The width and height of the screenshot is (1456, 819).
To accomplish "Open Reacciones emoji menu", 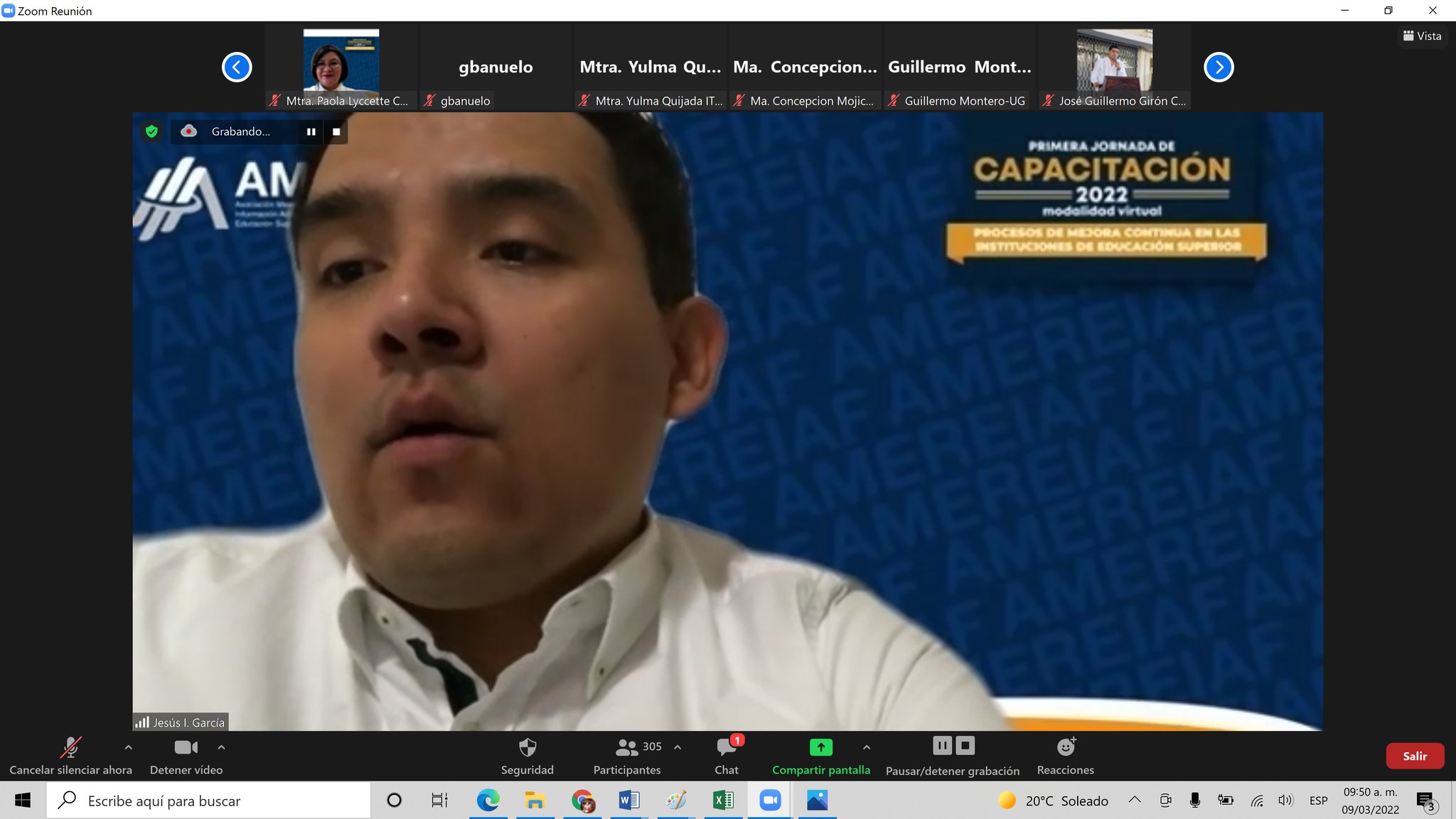I will (1065, 756).
